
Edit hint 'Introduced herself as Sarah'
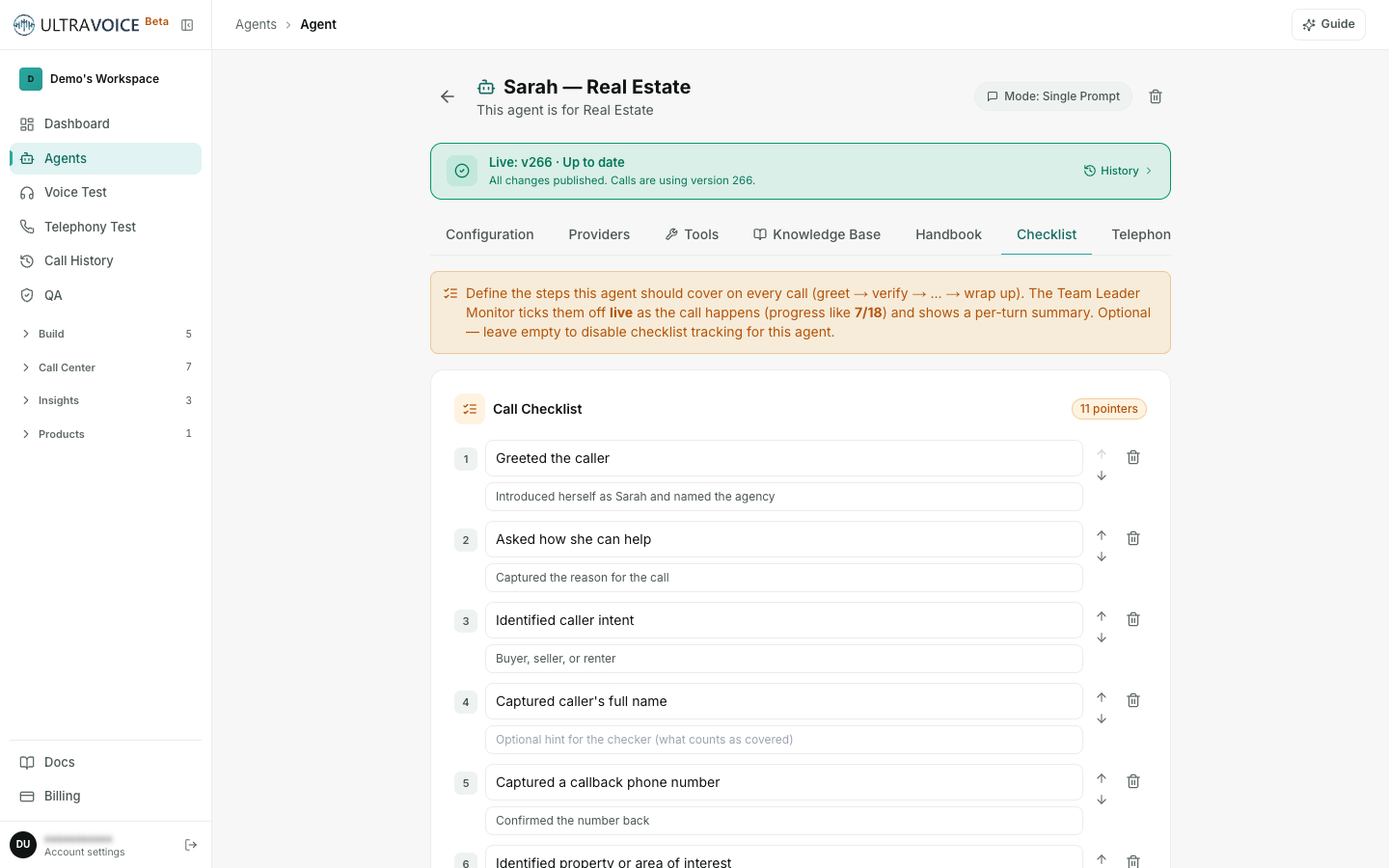(784, 497)
